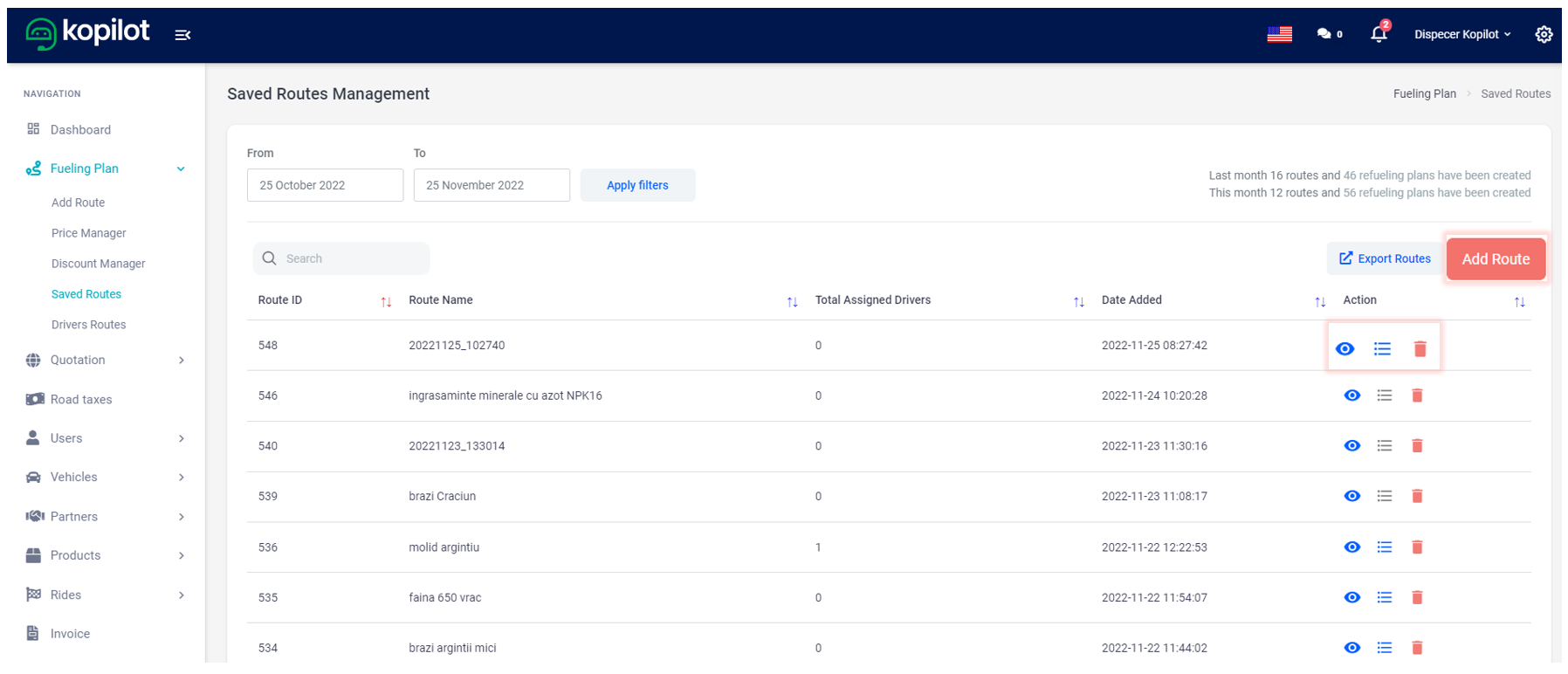Open chat messages icon in header

pyautogui.click(x=1324, y=34)
